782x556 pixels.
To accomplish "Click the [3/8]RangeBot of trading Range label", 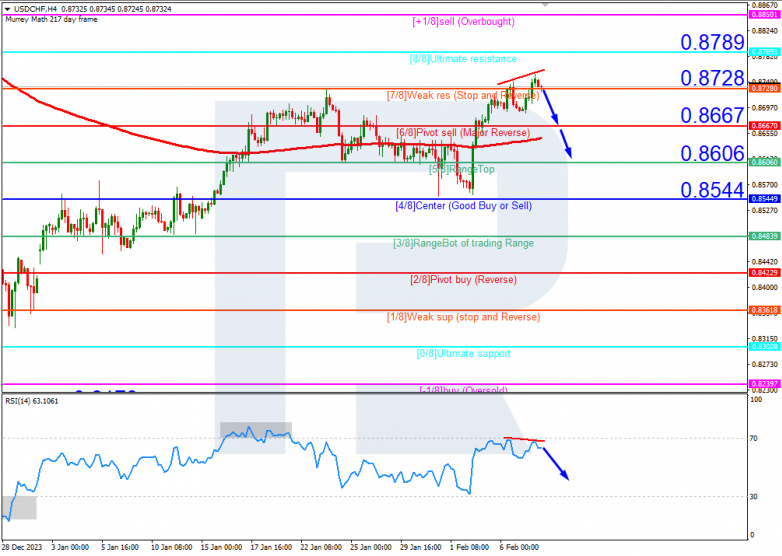I will tap(463, 243).
